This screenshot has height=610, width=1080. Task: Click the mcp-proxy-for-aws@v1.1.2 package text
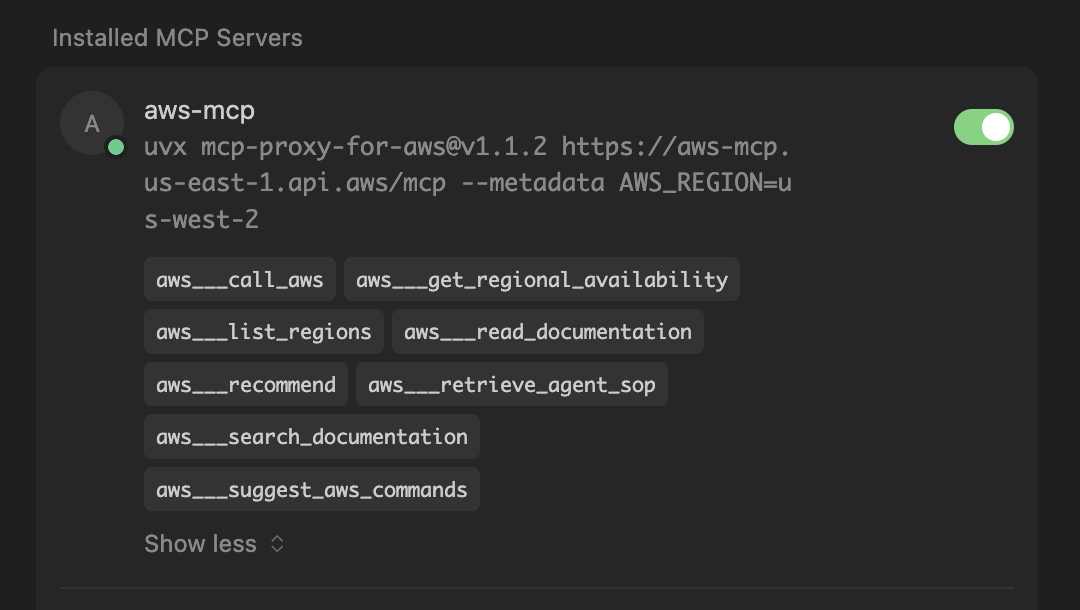374,148
